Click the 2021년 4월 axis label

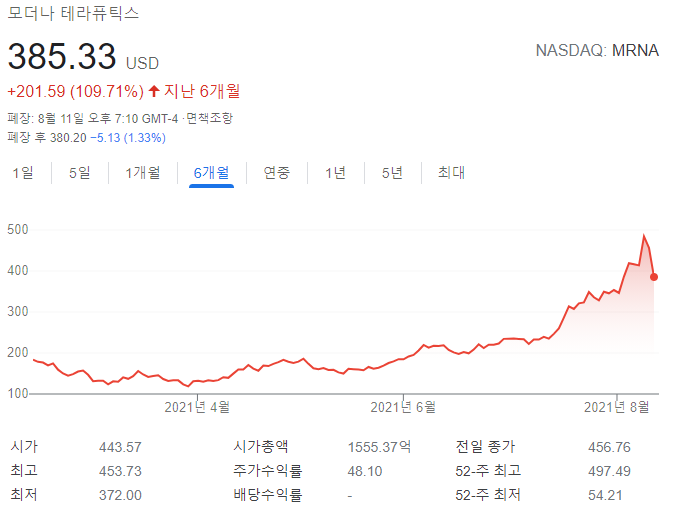[x=197, y=407]
